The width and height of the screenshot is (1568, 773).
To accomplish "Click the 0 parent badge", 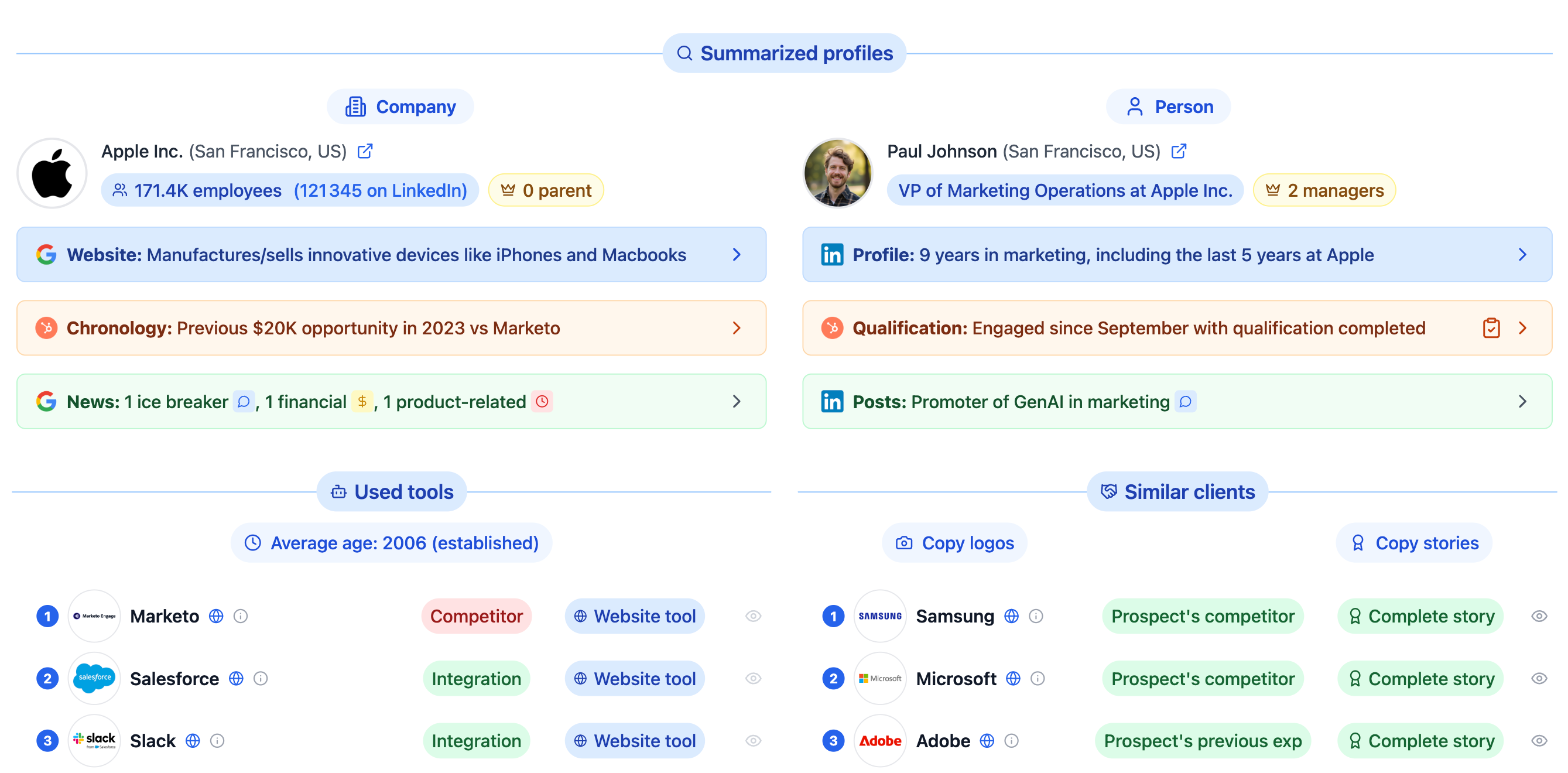I will coord(546,190).
